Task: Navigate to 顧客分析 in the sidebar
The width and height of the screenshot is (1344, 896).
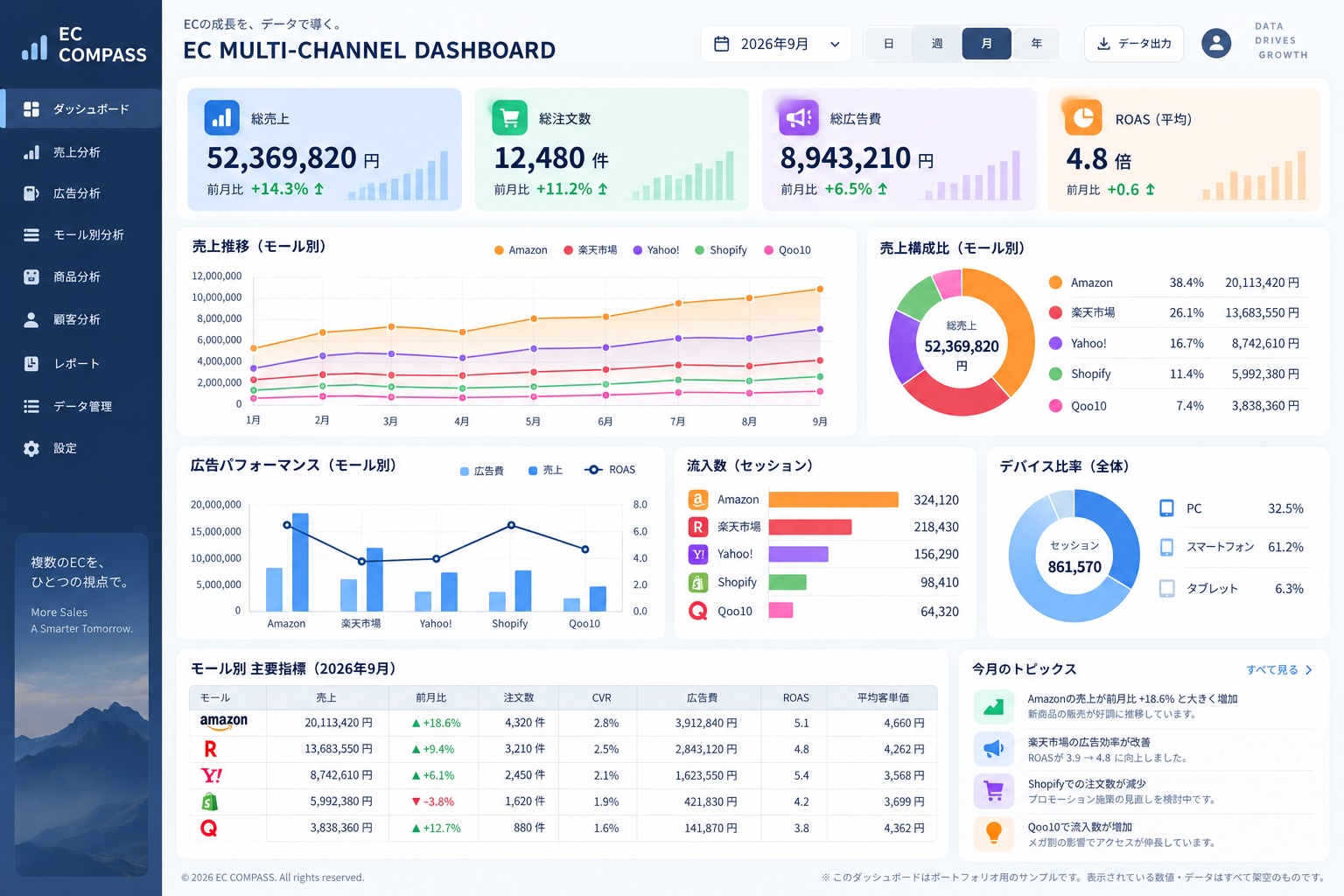Action: pos(77,319)
